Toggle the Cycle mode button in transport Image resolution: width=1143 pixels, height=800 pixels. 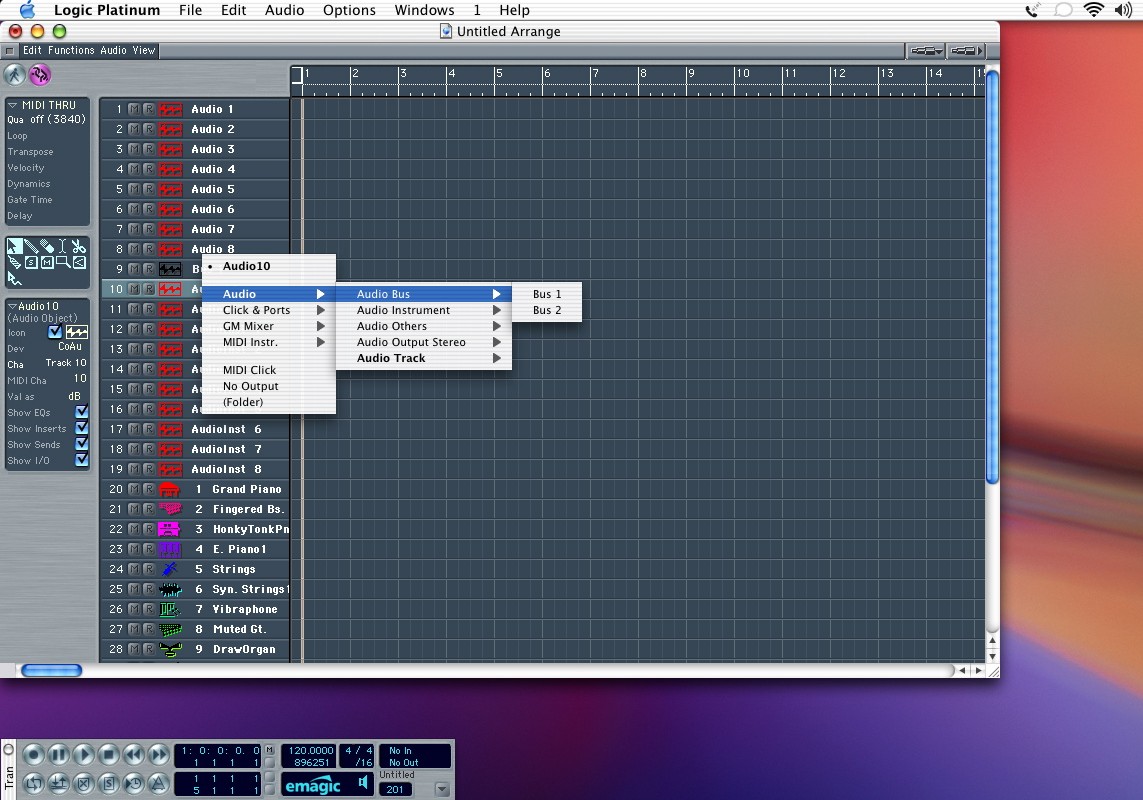(33, 783)
